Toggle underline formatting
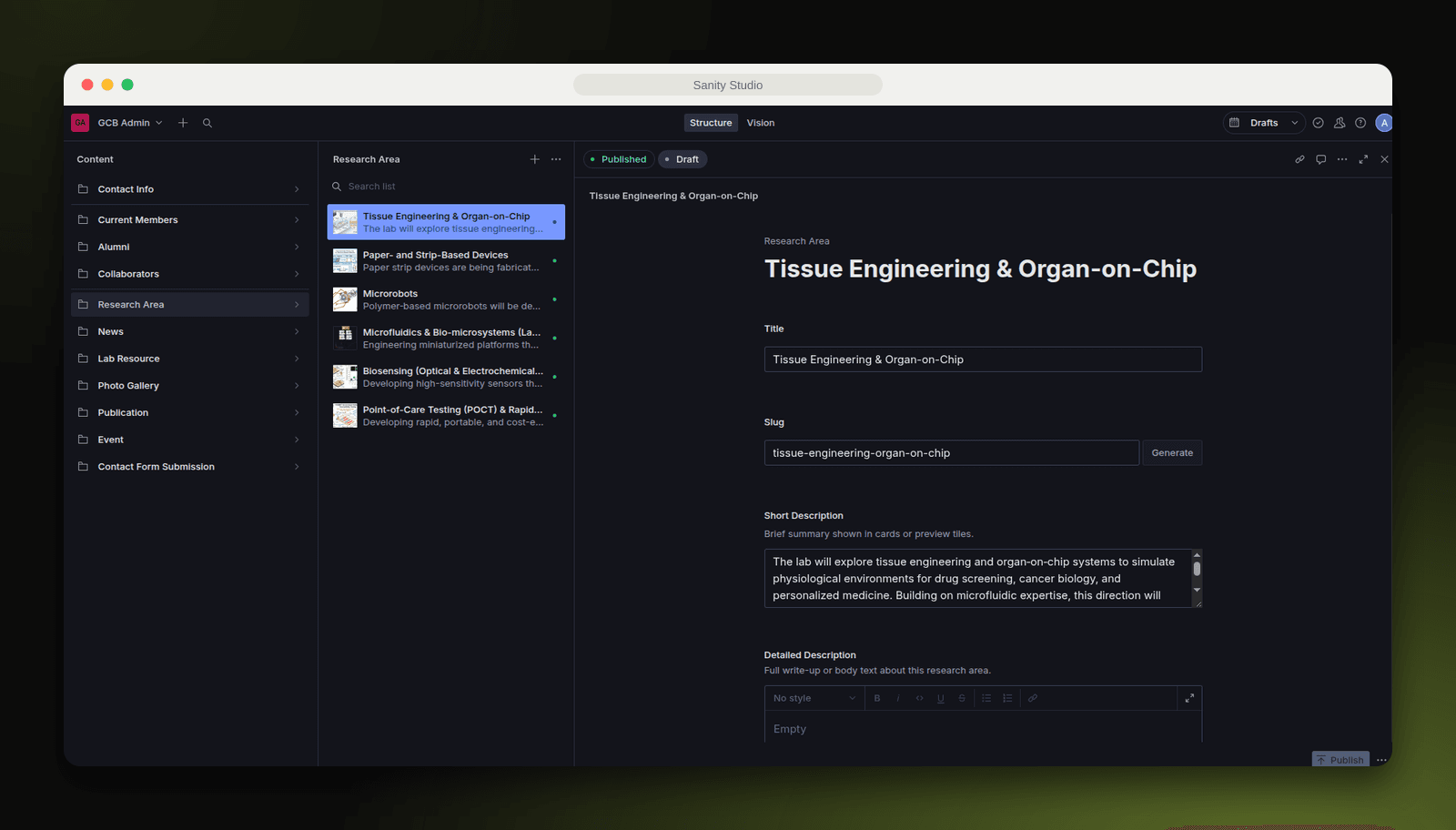The image size is (1456, 830). (x=941, y=698)
